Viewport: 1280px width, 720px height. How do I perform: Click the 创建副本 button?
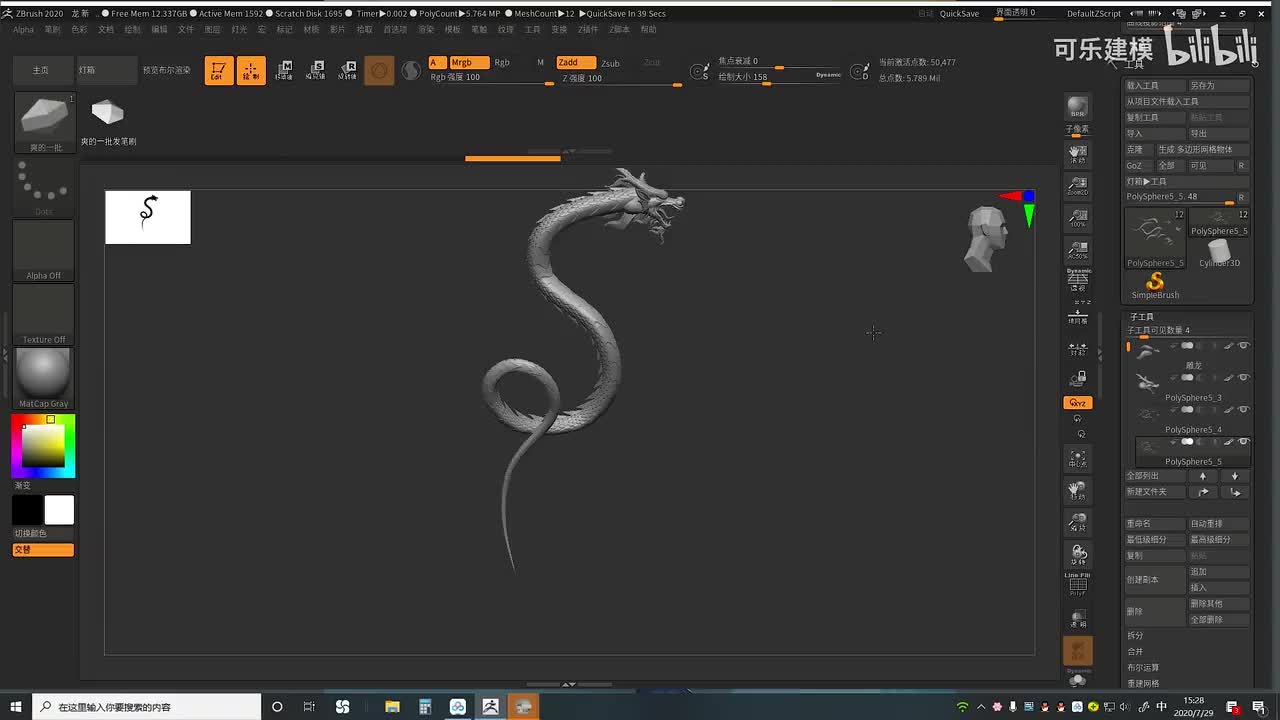[1155, 579]
